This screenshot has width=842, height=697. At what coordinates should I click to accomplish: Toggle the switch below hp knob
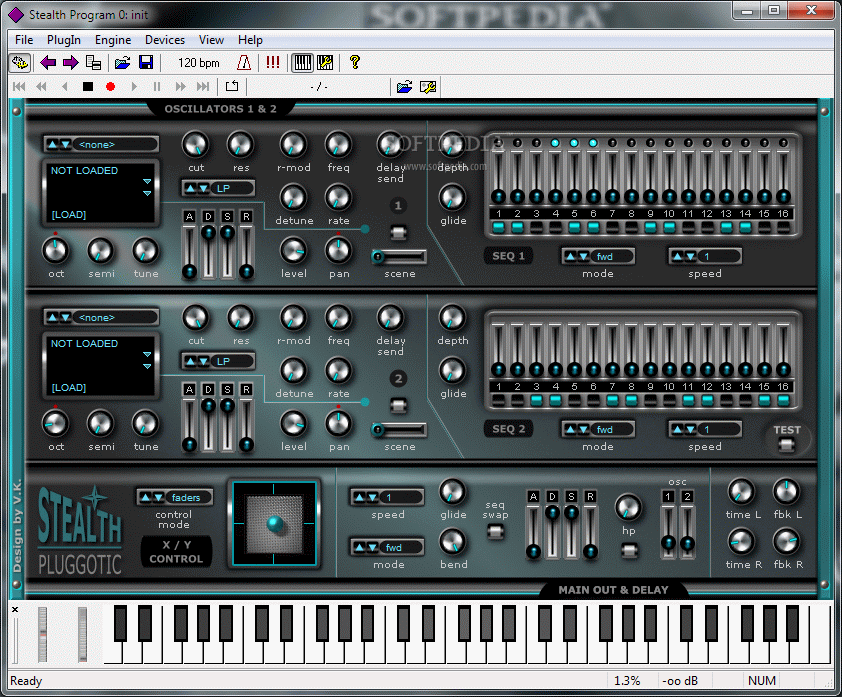(x=629, y=550)
